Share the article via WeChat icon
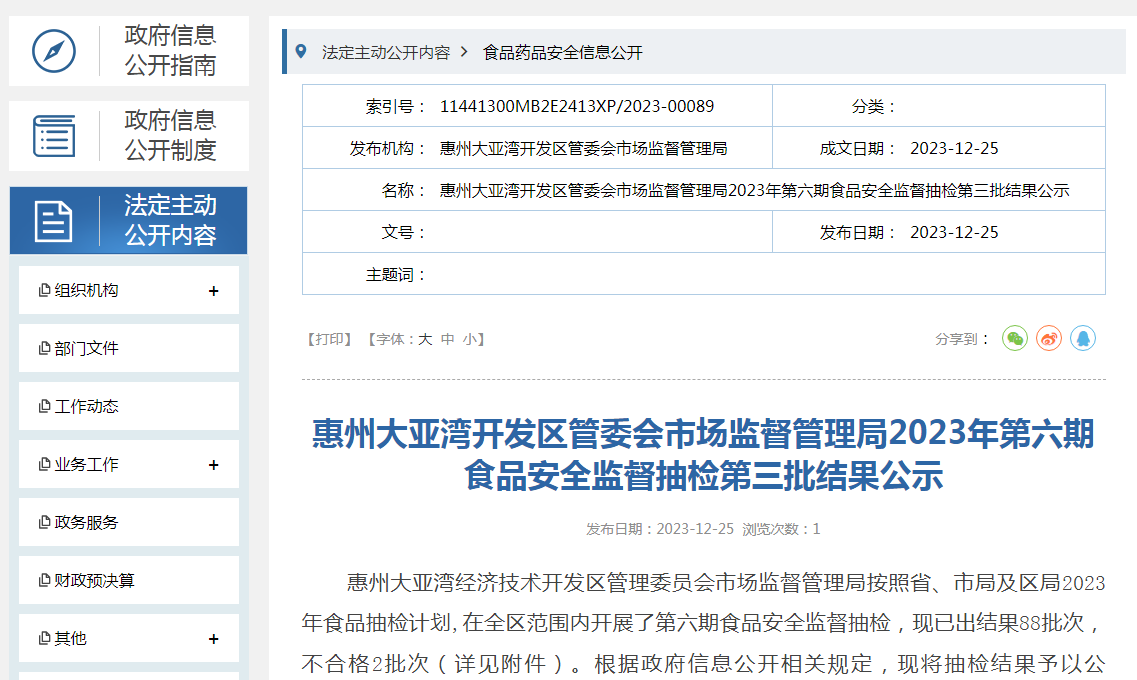The width and height of the screenshot is (1137, 680). [1015, 339]
